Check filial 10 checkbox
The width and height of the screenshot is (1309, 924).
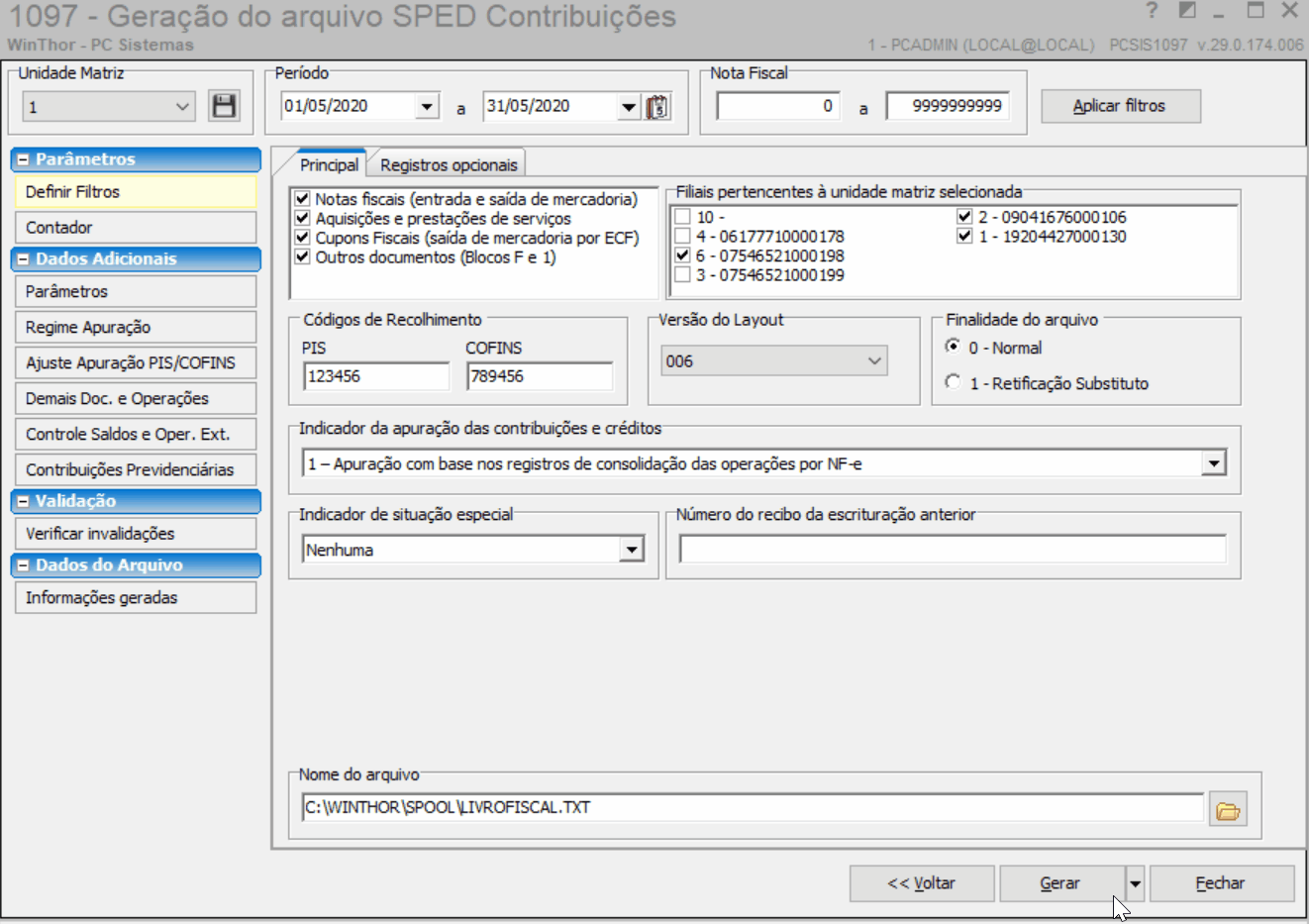pyautogui.click(x=682, y=217)
